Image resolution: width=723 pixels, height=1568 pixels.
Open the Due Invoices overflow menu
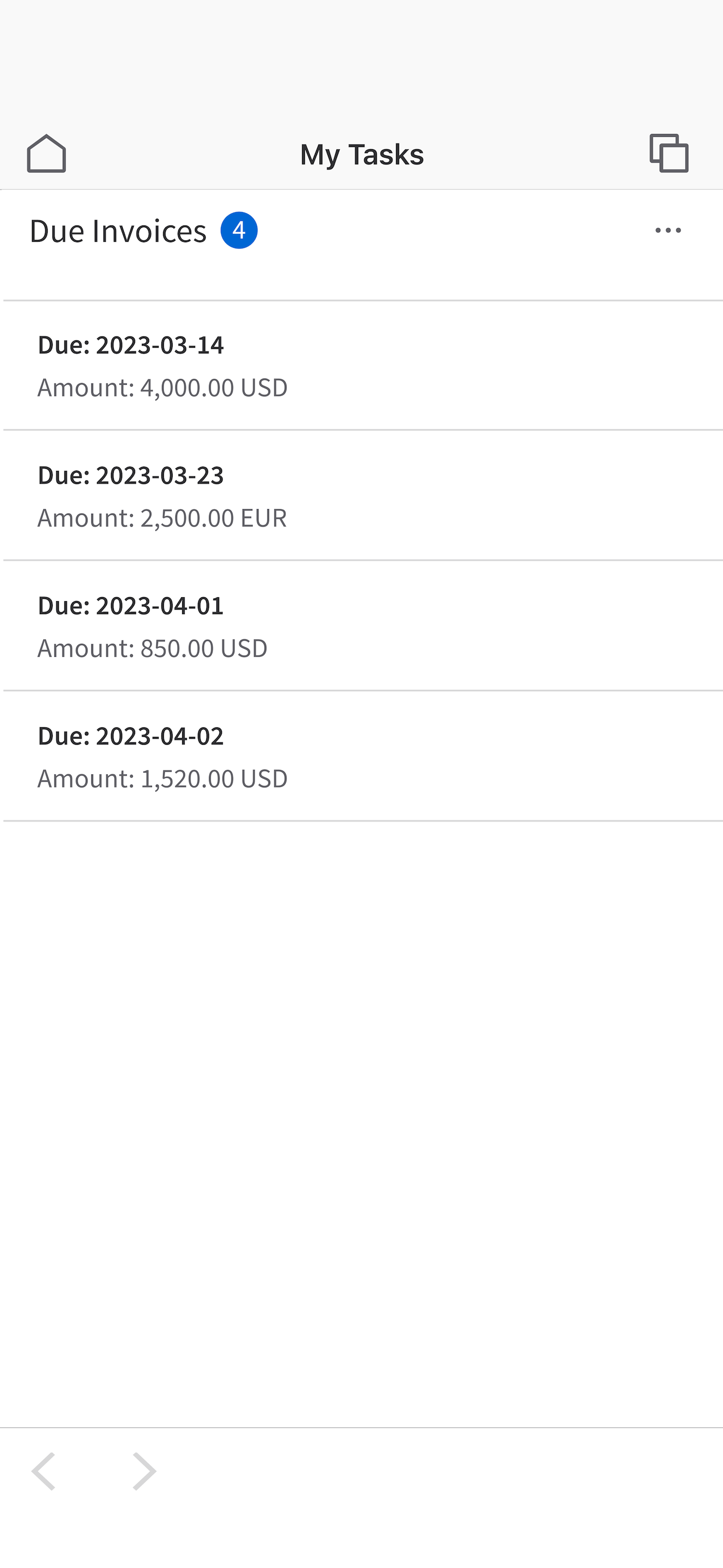click(668, 230)
